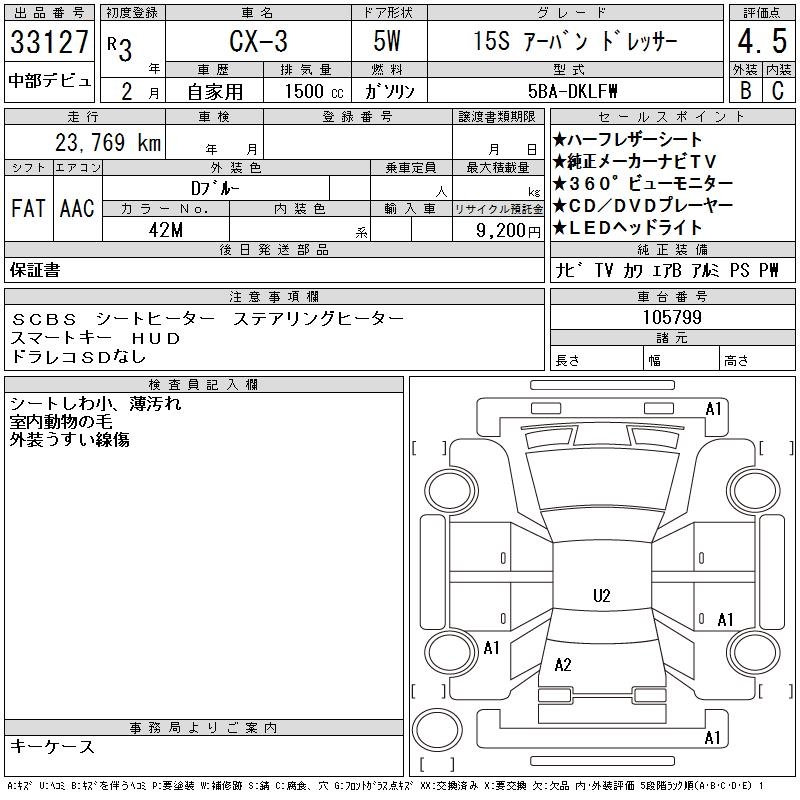Click sales point 純正メーカーナビTV

point(635,161)
